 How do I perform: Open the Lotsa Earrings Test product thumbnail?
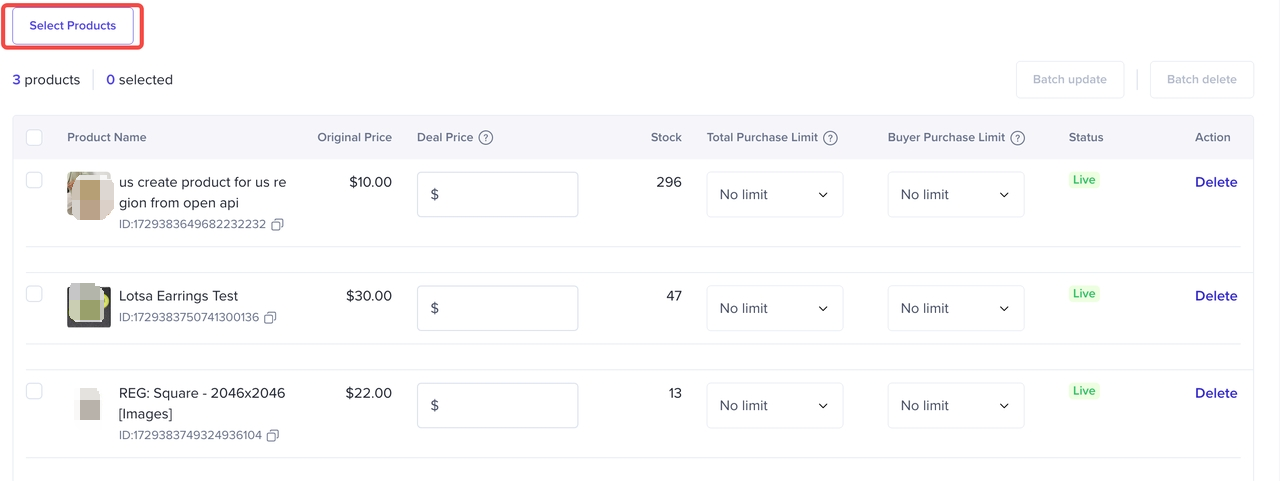pyautogui.click(x=89, y=306)
